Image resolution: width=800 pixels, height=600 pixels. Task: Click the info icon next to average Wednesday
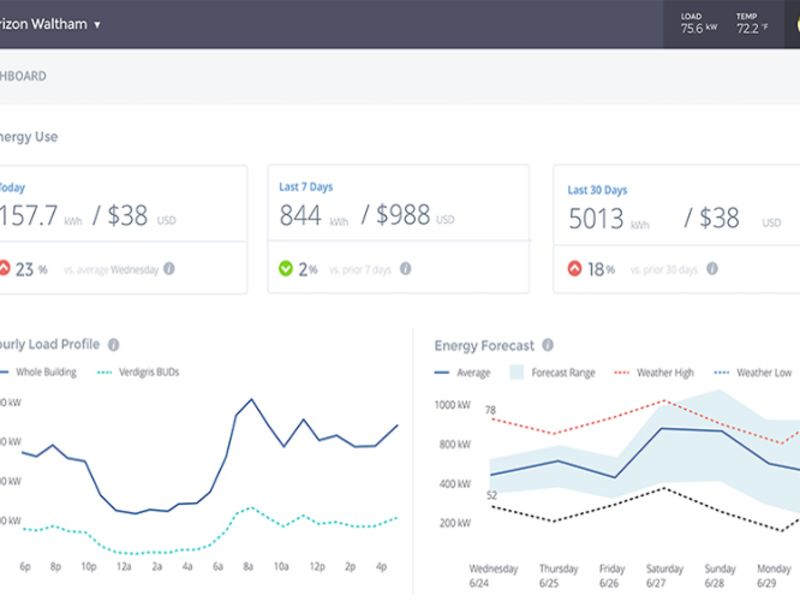(169, 268)
